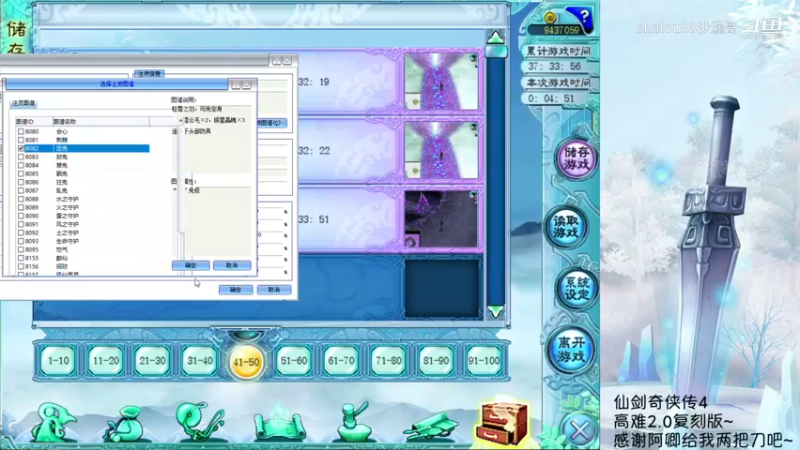Click the 储存游戏 save game button
Viewport: 800px width, 450px height.
(577, 159)
